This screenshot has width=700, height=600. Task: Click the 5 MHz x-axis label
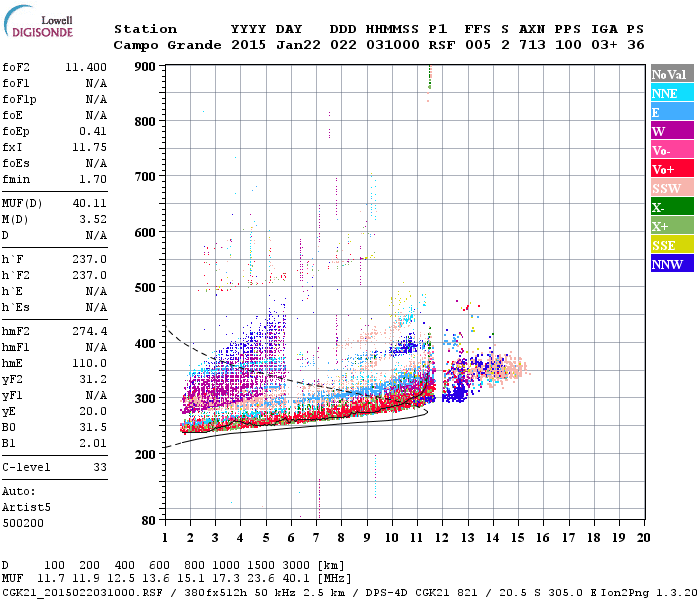[266, 538]
